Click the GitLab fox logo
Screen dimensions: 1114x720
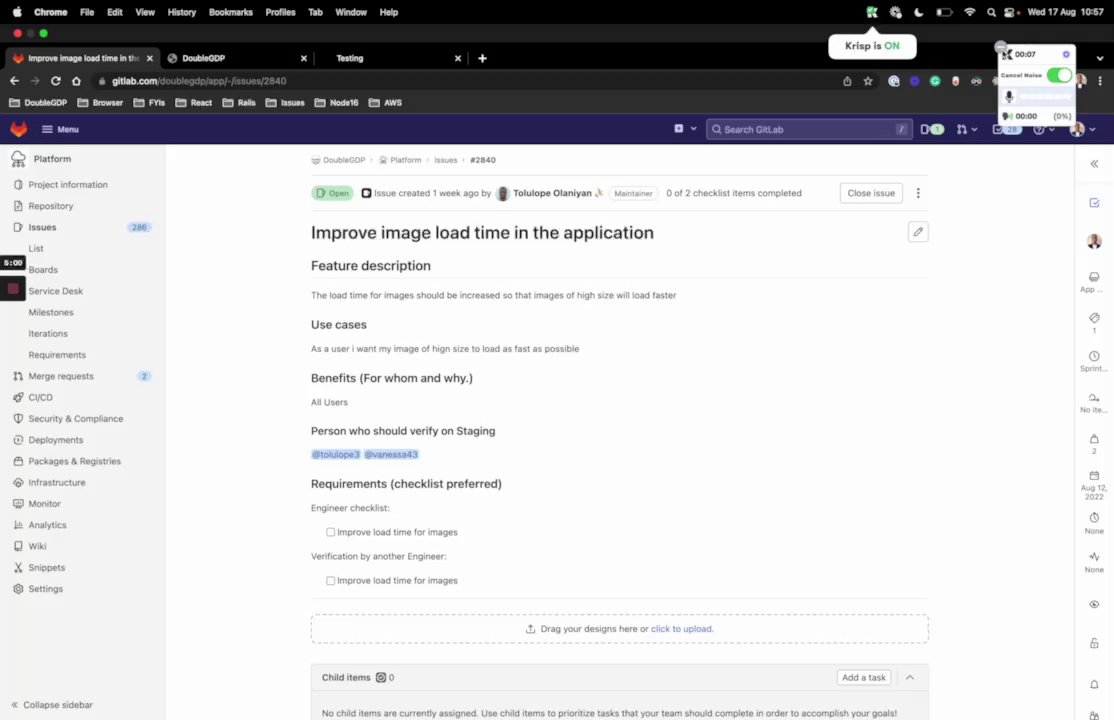pyautogui.click(x=19, y=129)
